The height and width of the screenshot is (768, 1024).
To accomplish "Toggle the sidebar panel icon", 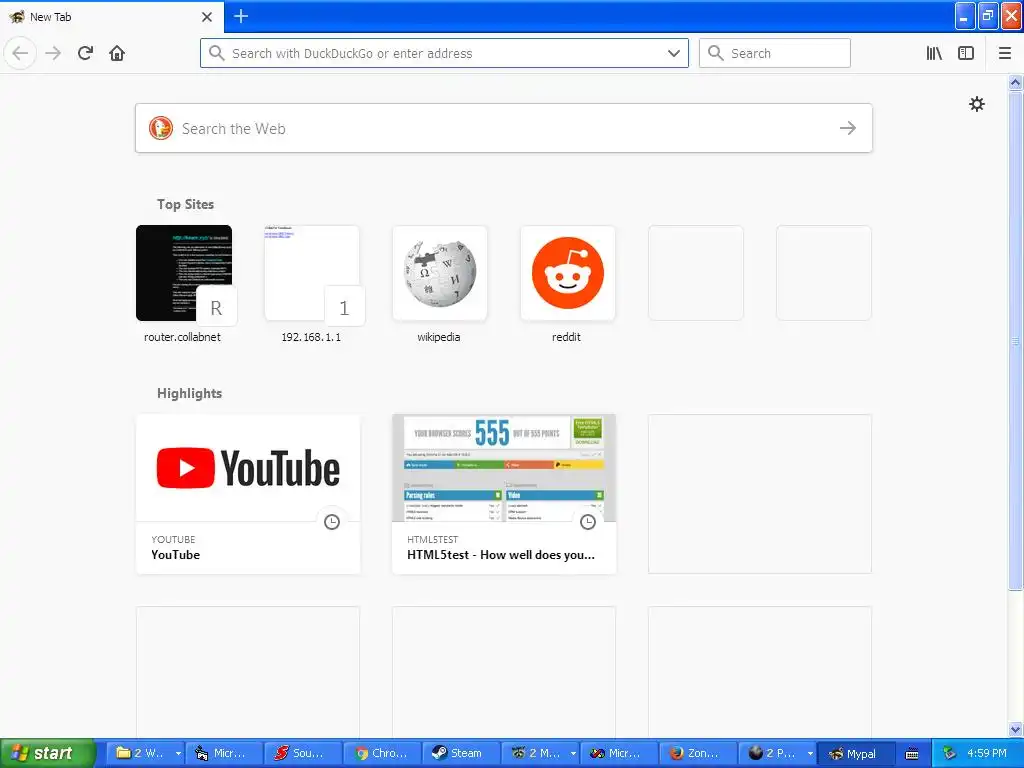I will [966, 53].
